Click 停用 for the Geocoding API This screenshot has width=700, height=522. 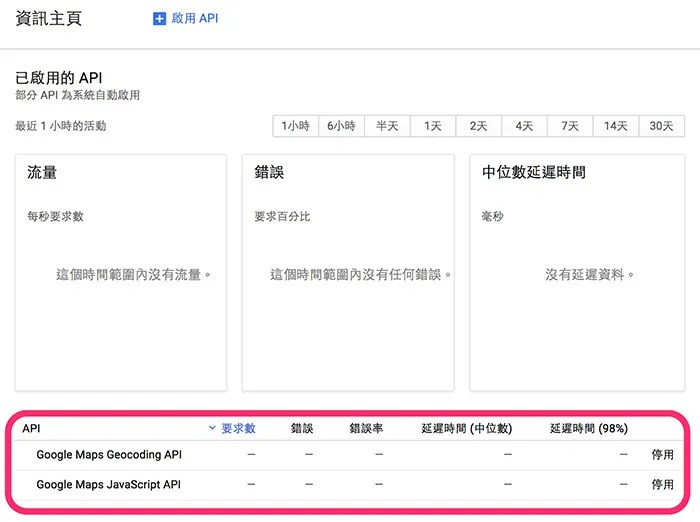[x=662, y=455]
